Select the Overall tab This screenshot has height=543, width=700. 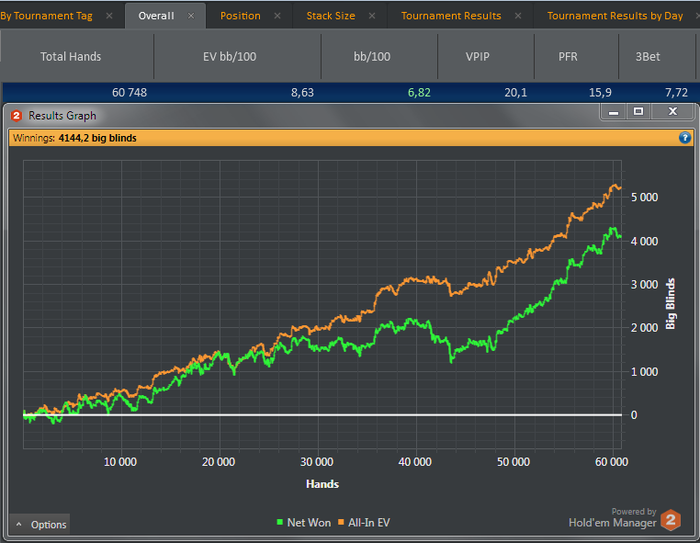tap(156, 16)
